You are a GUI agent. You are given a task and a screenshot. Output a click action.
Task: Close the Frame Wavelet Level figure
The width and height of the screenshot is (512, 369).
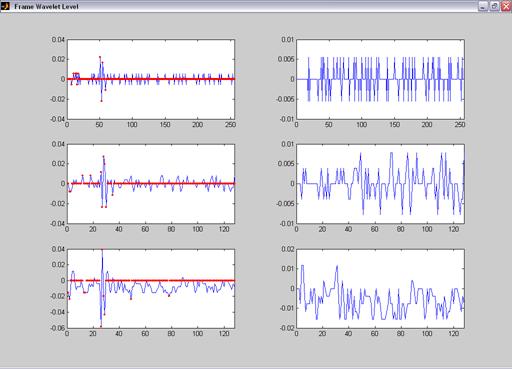click(x=506, y=6)
